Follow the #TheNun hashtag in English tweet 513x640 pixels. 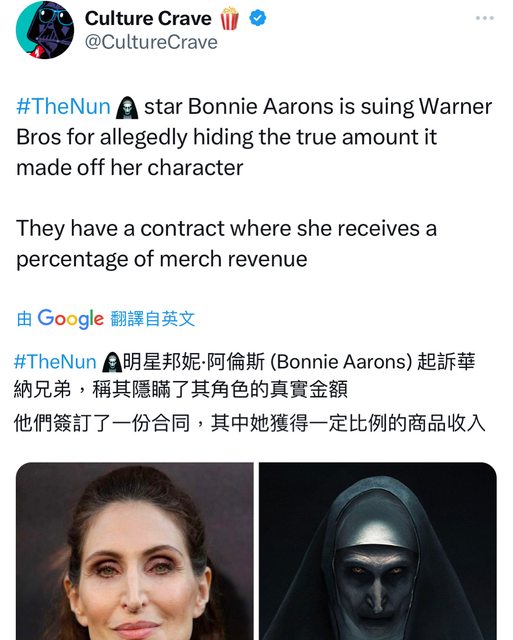coord(63,107)
